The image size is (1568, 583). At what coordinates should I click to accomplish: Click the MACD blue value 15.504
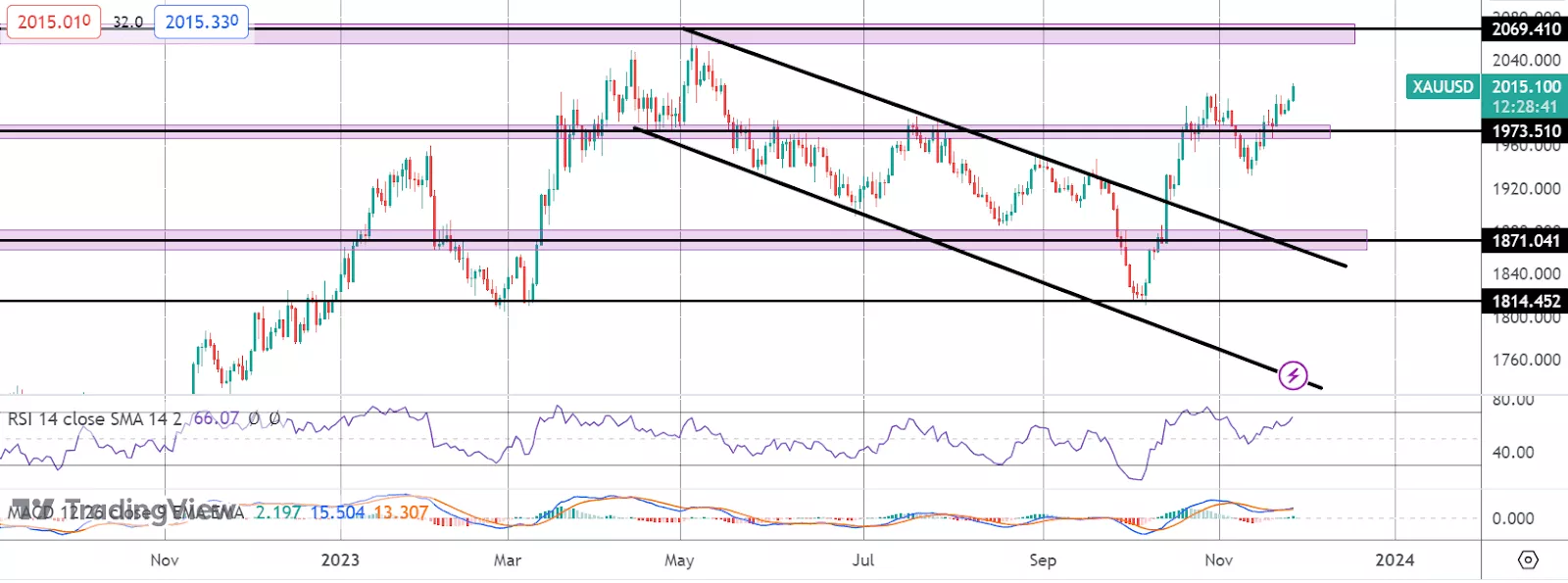coord(337,512)
